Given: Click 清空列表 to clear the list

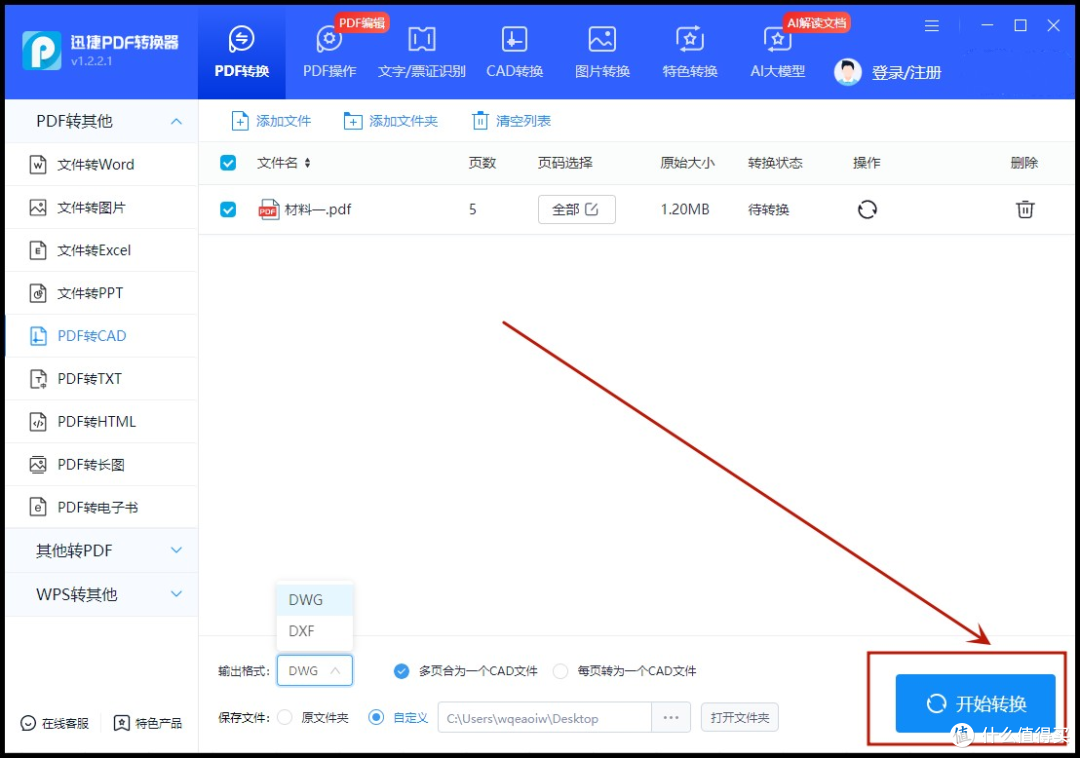Looking at the screenshot, I should pyautogui.click(x=511, y=121).
